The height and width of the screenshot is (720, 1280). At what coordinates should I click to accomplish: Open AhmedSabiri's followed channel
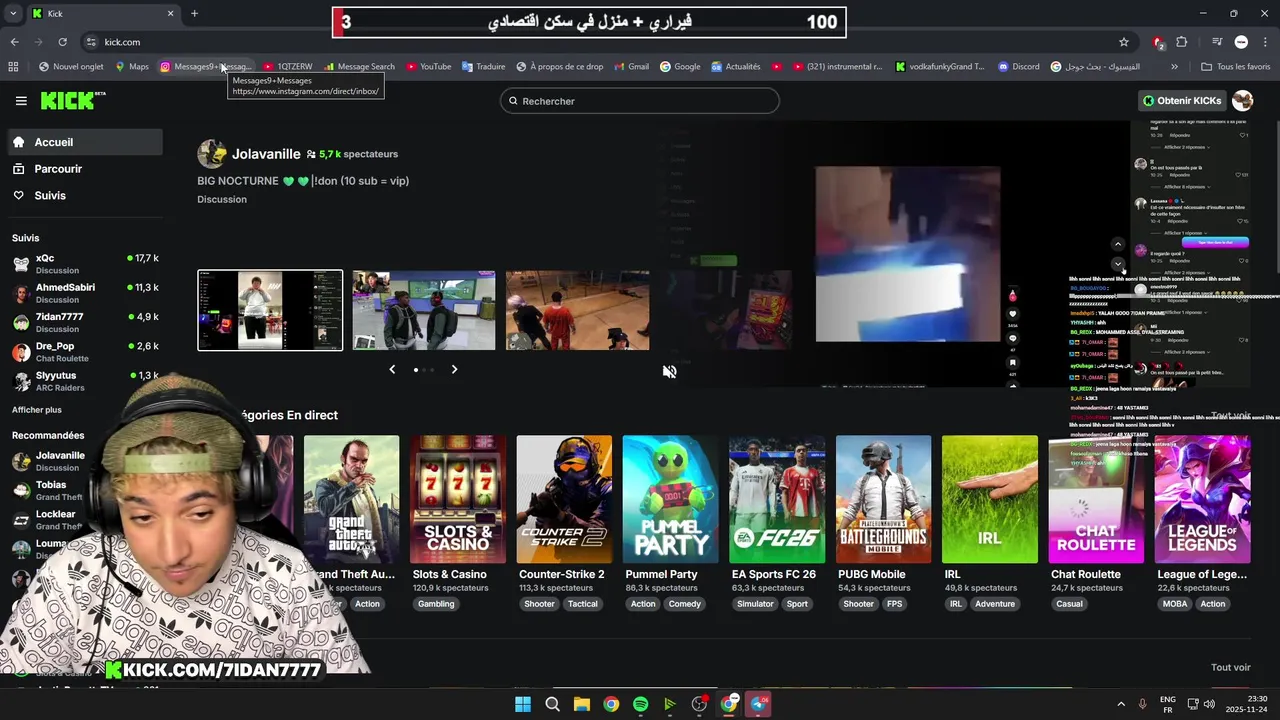(x=84, y=293)
